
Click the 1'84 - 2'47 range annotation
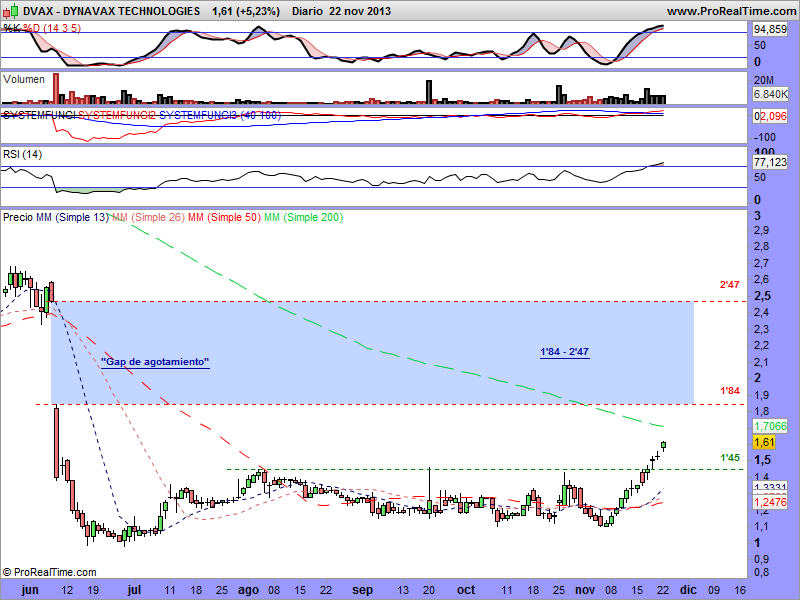(x=565, y=352)
